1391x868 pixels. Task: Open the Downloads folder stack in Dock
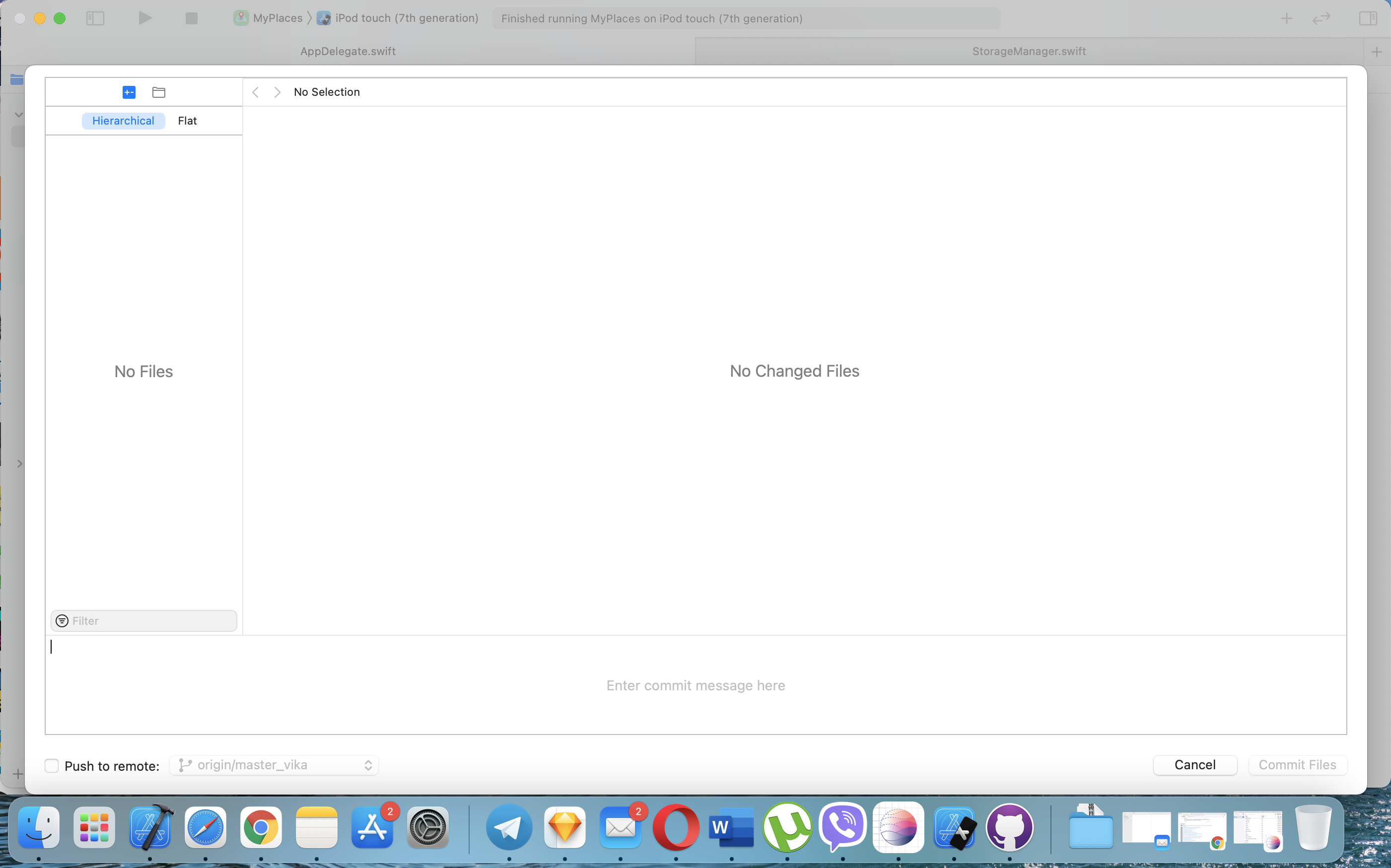click(x=1091, y=827)
